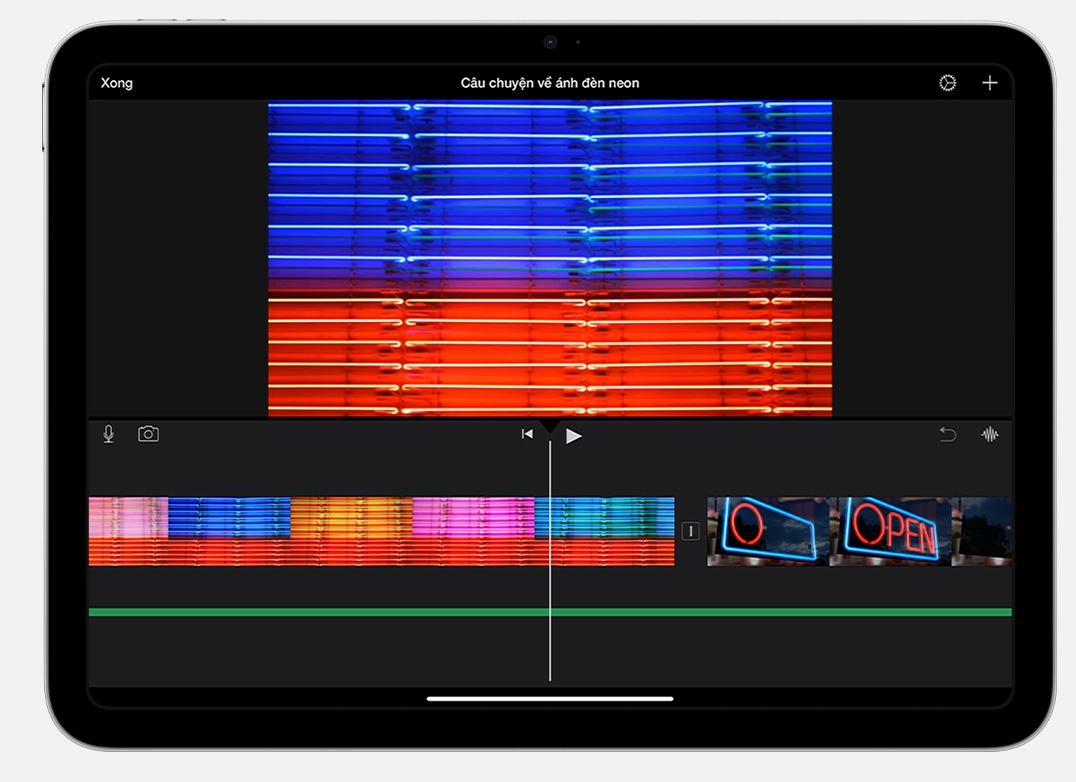Viewport: 1076px width, 782px height.
Task: Record a voiceover with the microphone icon
Action: coord(109,434)
